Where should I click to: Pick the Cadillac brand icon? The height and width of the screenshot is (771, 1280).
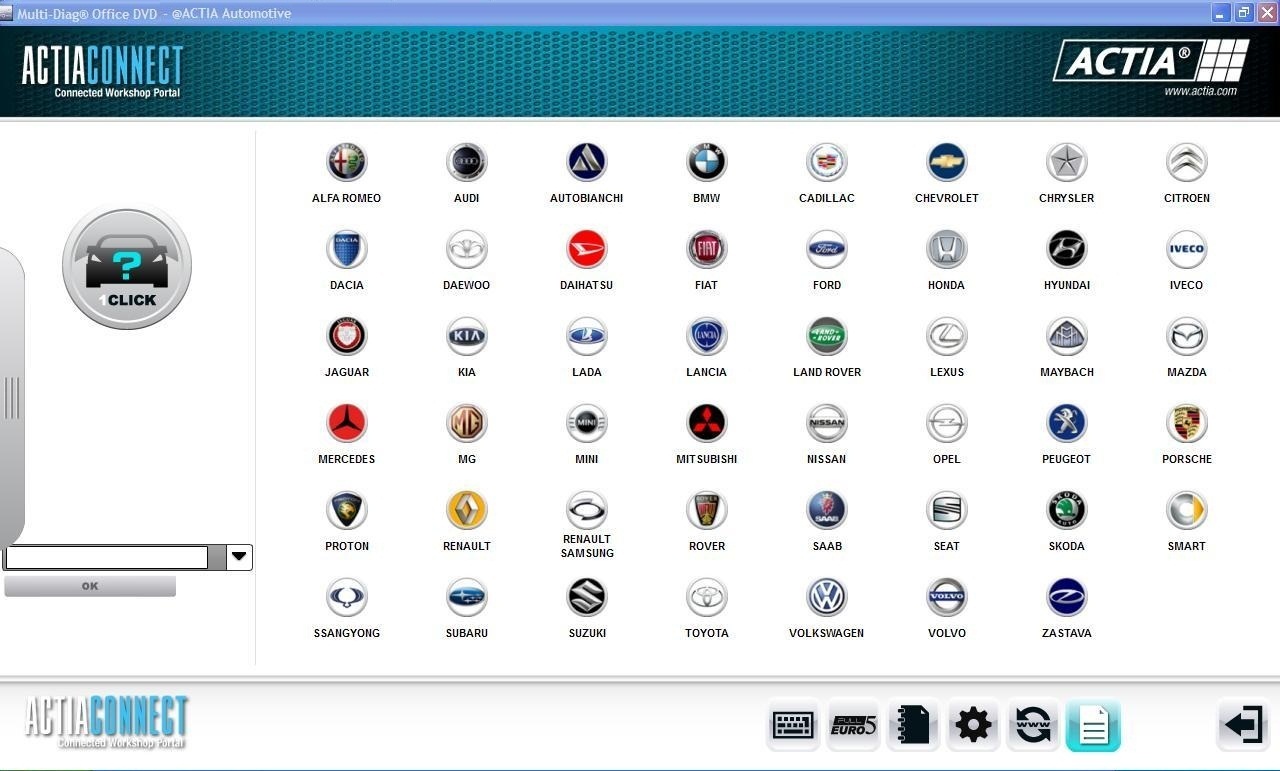coord(827,162)
